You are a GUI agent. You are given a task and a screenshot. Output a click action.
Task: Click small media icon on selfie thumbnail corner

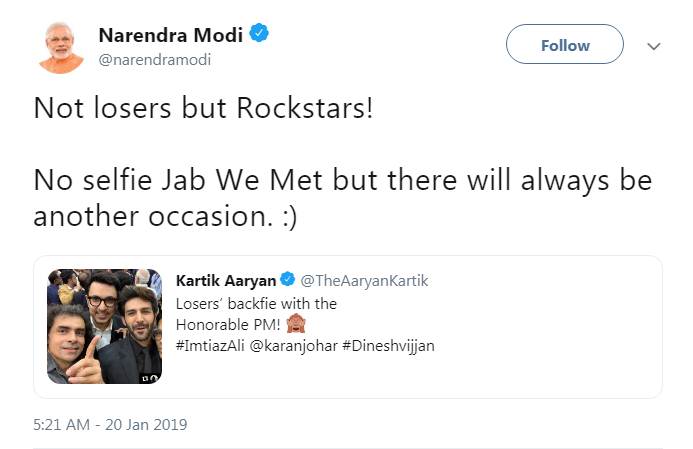148,377
